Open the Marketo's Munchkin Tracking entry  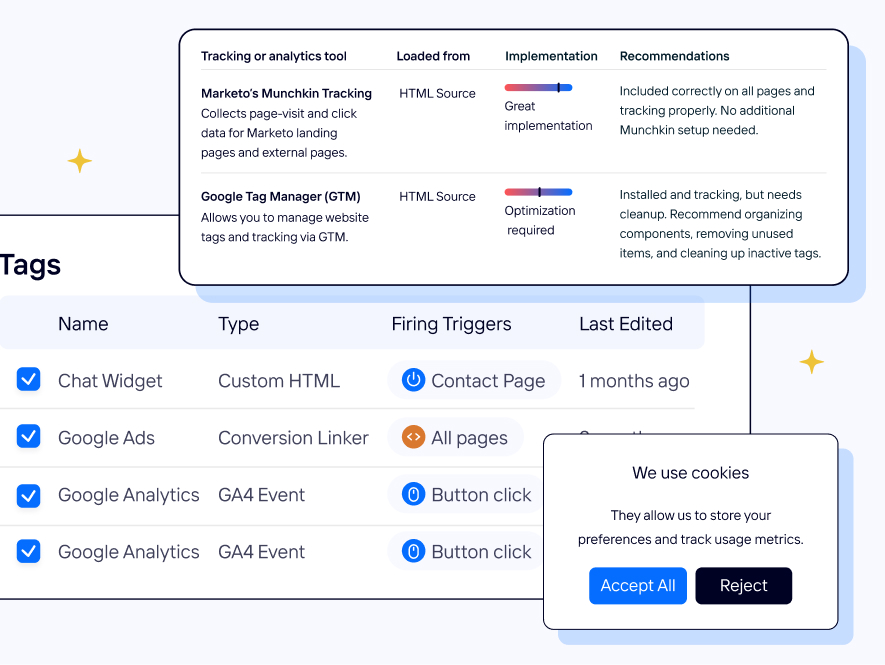point(286,92)
